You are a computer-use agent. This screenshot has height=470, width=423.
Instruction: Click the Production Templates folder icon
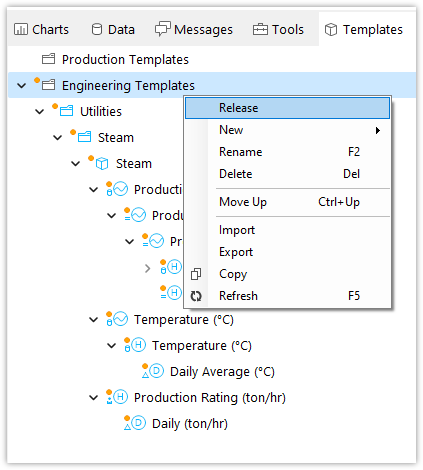[48, 59]
